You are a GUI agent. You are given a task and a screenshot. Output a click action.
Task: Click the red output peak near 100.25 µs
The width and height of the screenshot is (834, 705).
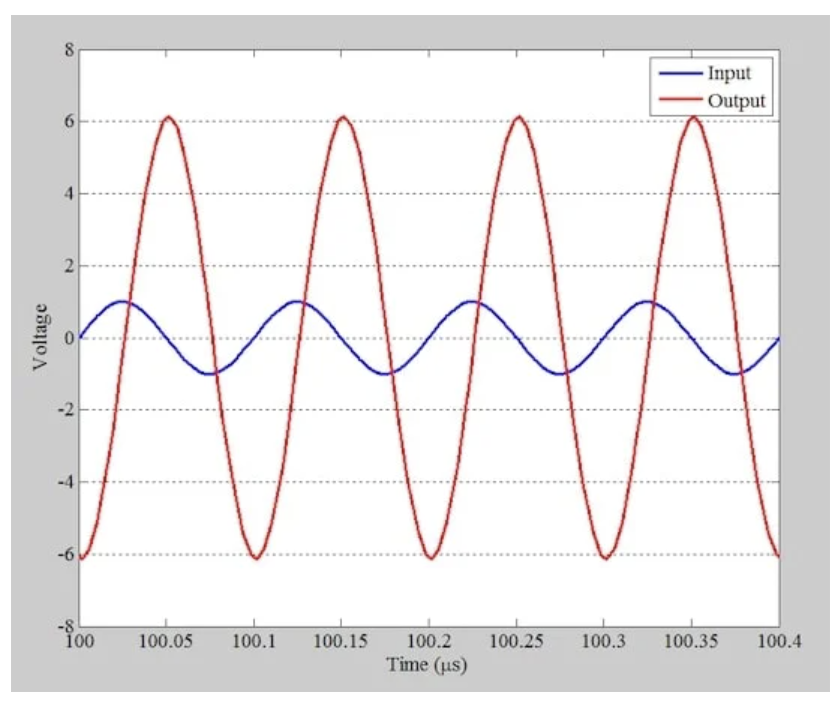tap(519, 117)
